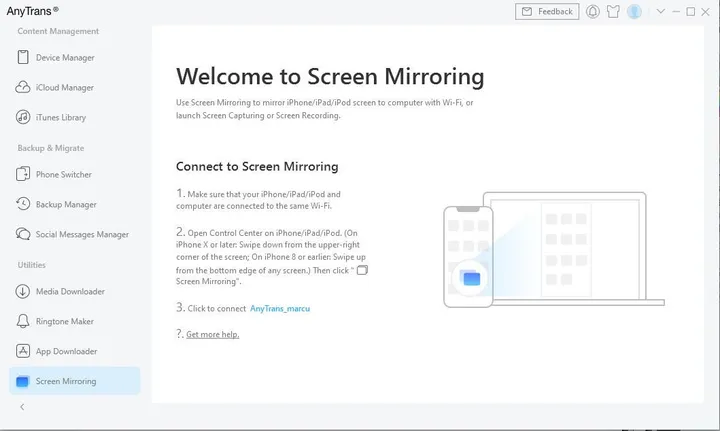Select Phone Switcher menu label

(64, 175)
